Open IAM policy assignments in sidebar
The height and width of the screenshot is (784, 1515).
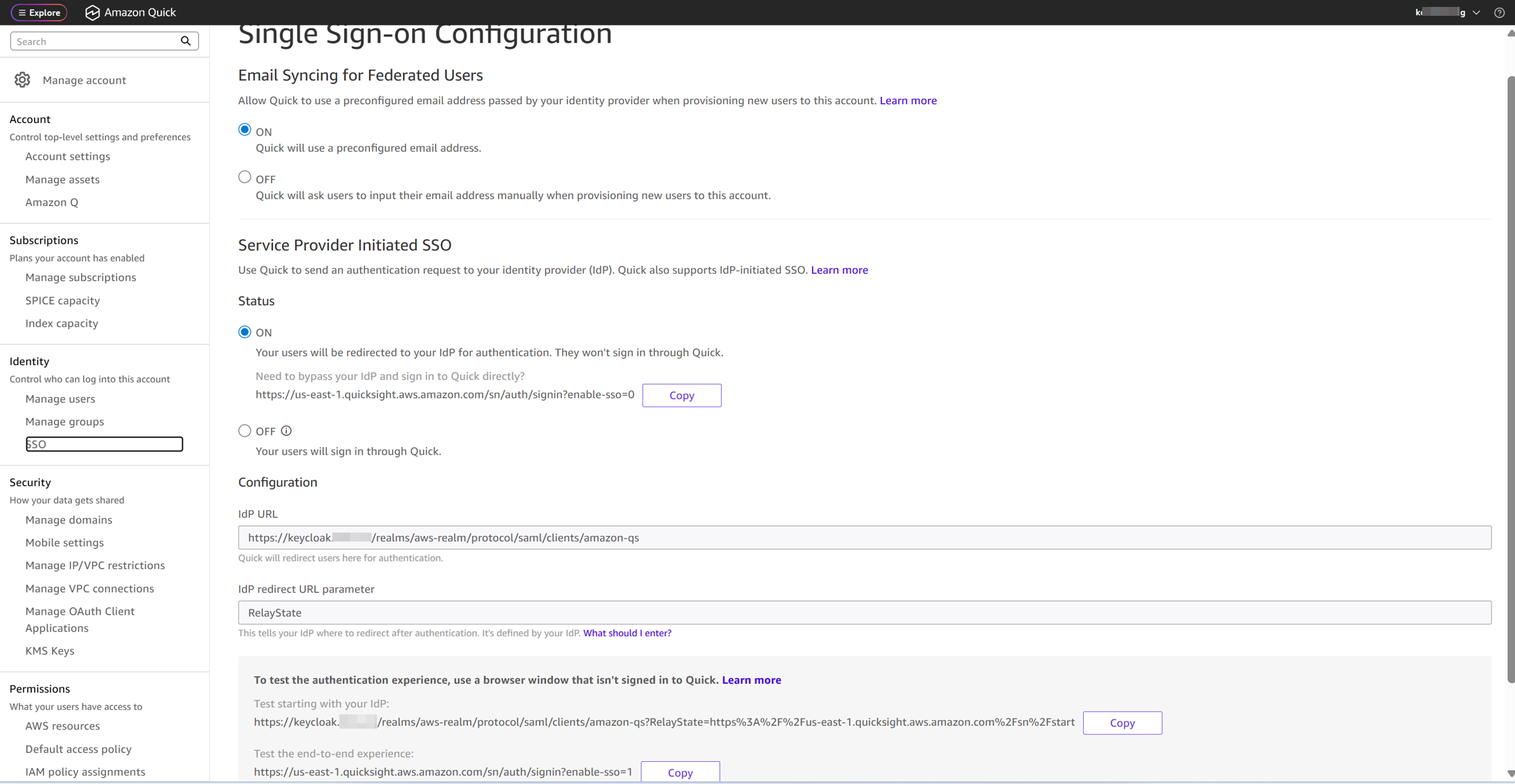(85, 772)
